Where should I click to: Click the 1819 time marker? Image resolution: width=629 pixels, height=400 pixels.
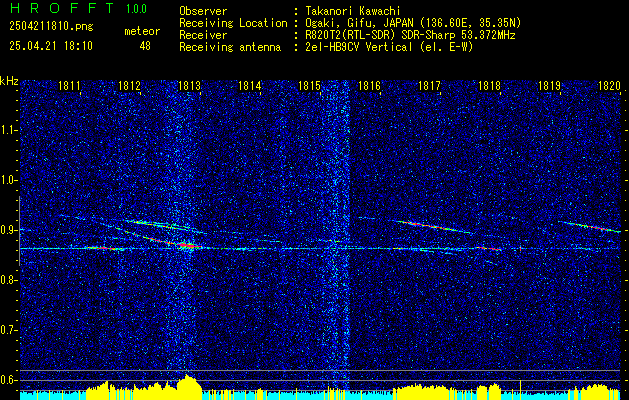549,85
